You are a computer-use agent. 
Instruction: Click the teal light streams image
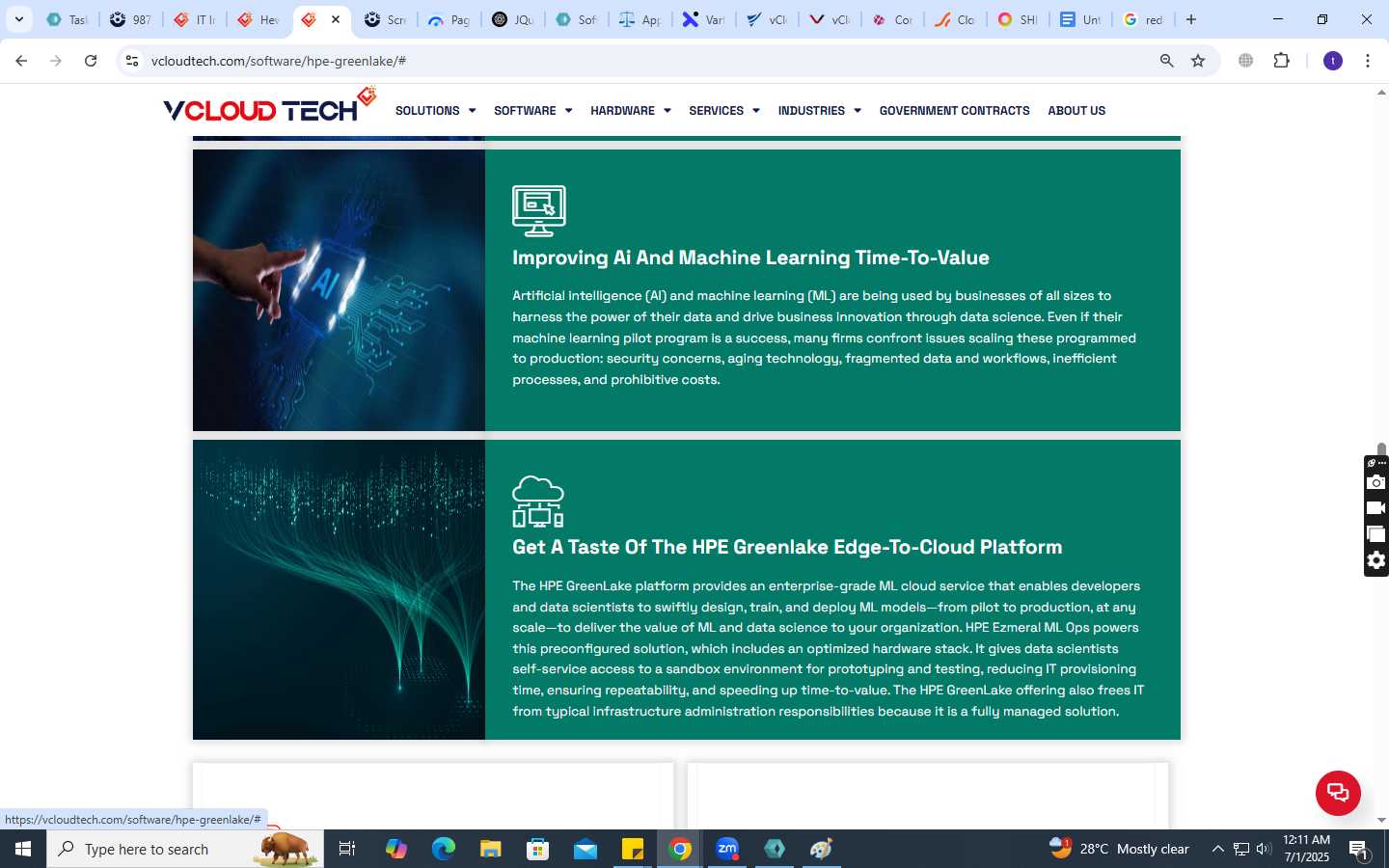click(x=339, y=590)
